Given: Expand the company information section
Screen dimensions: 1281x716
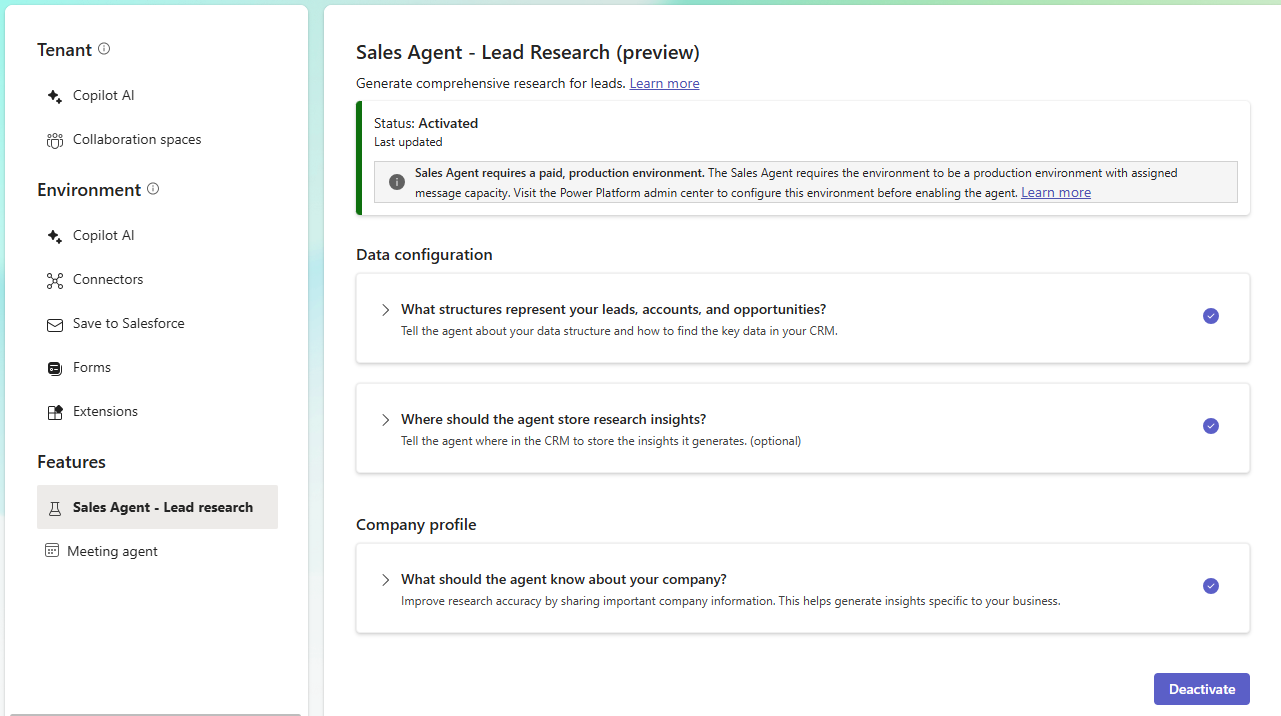Looking at the screenshot, I should pyautogui.click(x=386, y=580).
